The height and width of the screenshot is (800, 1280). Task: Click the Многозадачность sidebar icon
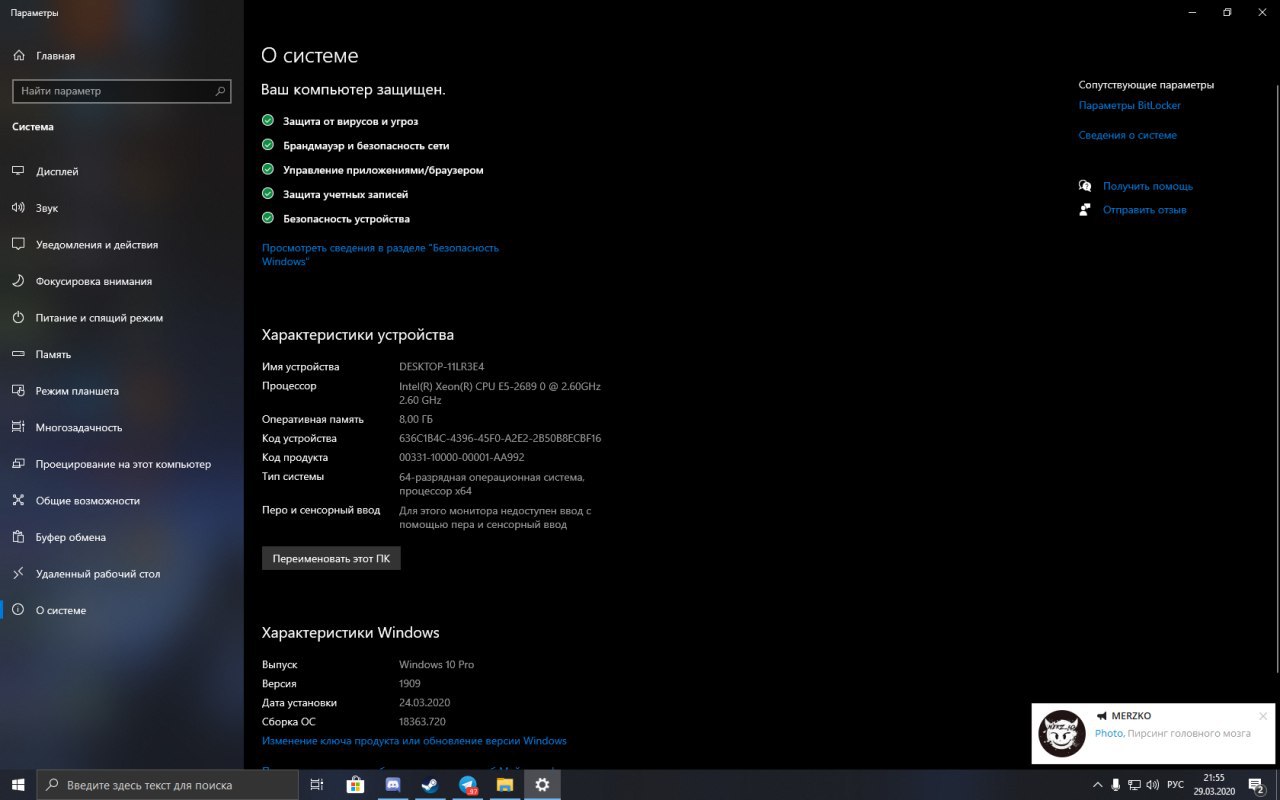18,427
